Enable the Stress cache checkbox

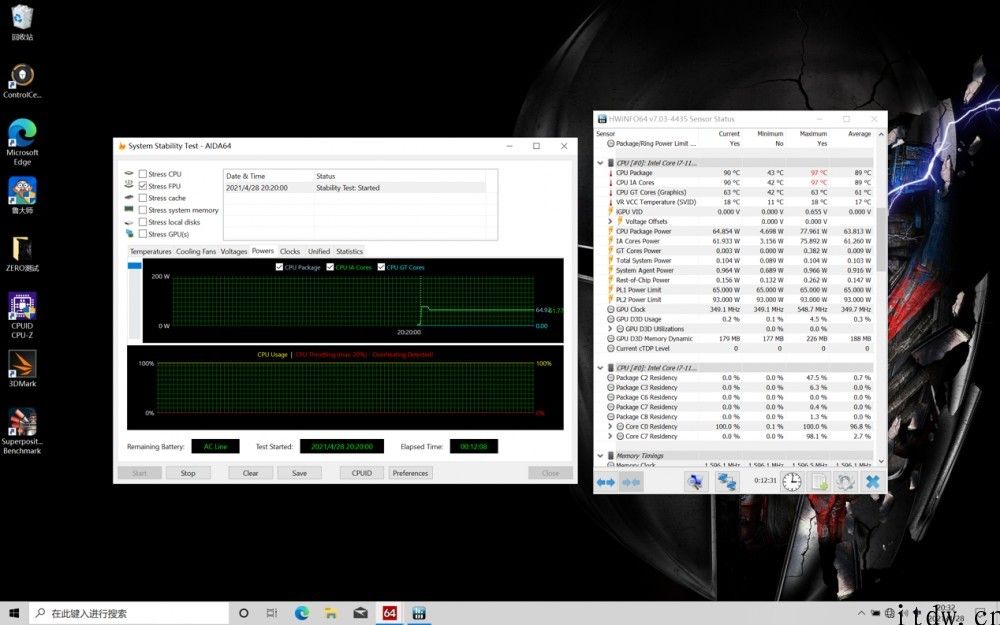pos(143,198)
